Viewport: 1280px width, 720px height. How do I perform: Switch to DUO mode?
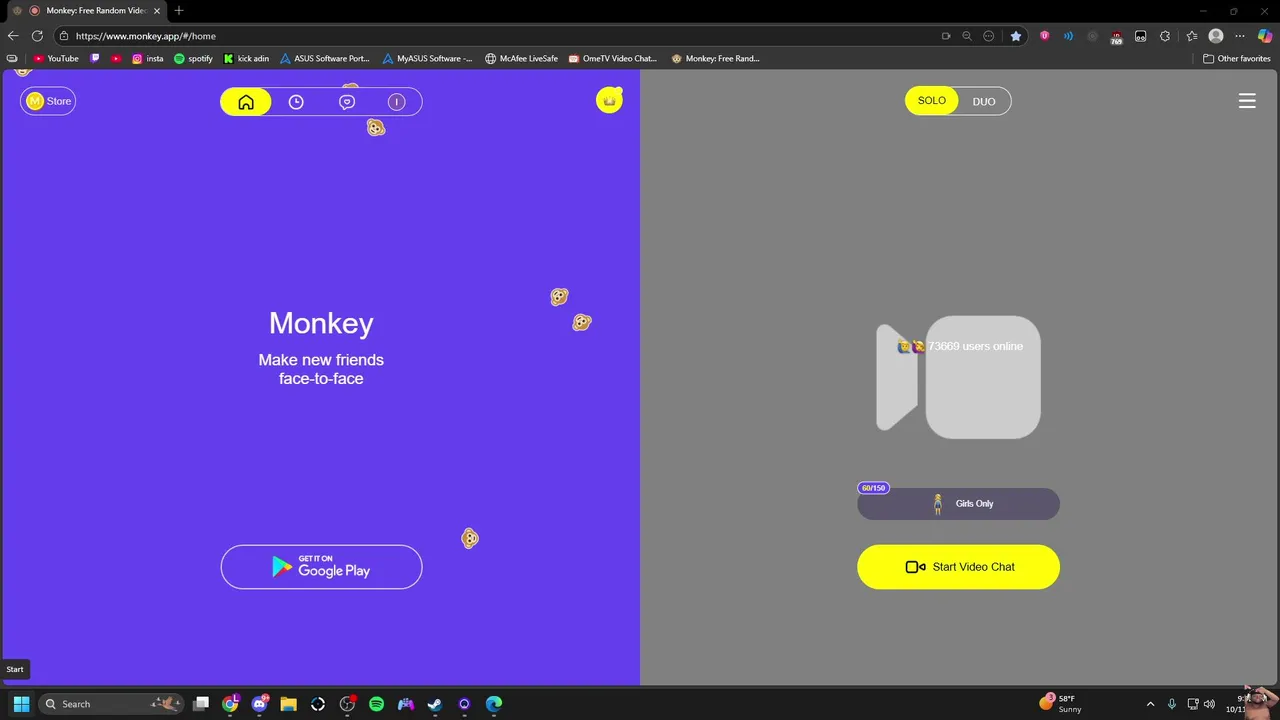[x=984, y=101]
